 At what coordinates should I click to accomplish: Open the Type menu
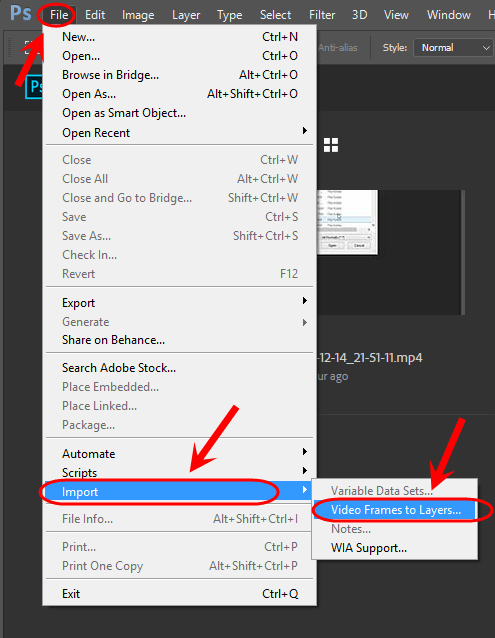[x=229, y=15]
